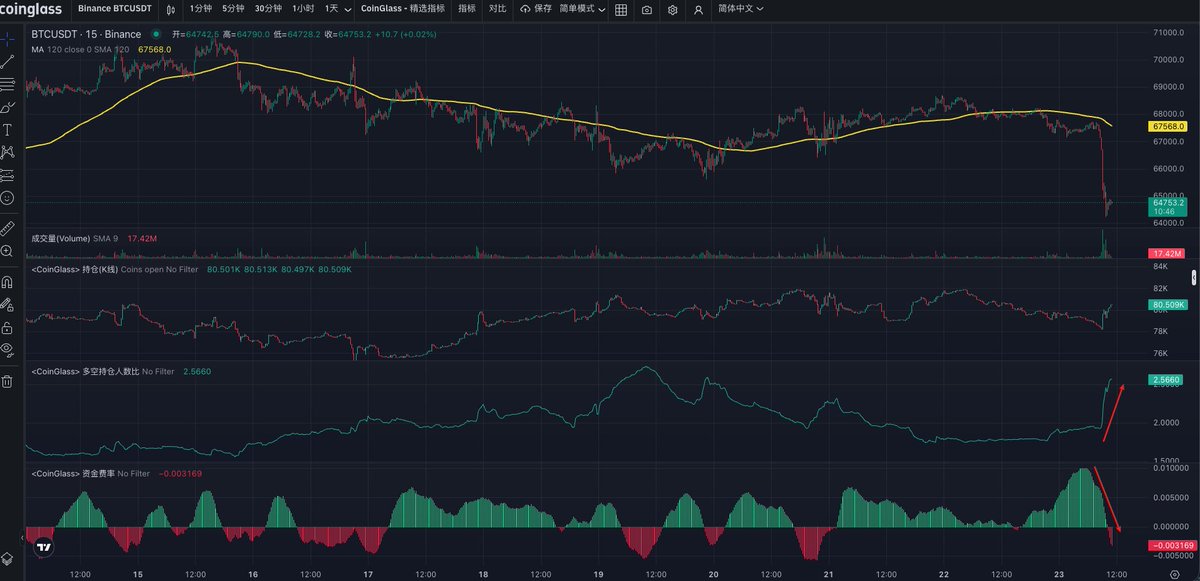Toggle magnet mode for drawings

pos(8,282)
